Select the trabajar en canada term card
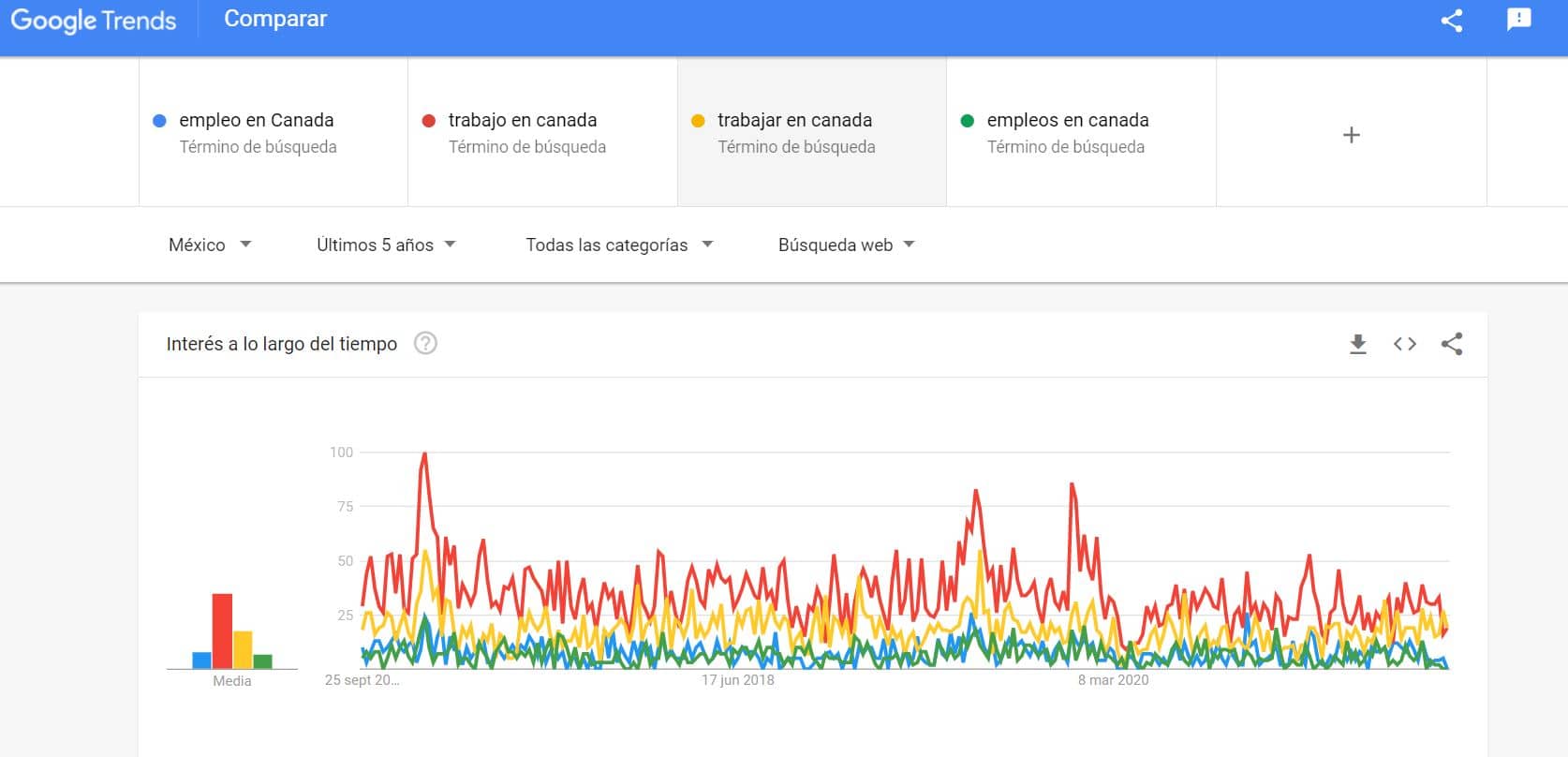 [812, 132]
